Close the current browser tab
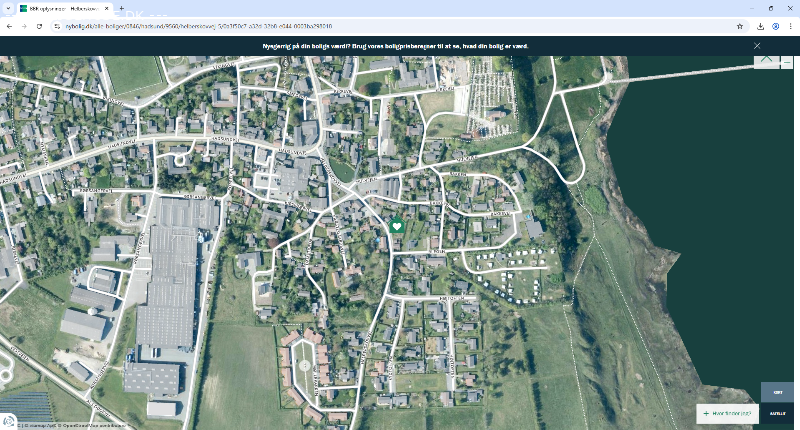This screenshot has height=430, width=800. tap(106, 8)
